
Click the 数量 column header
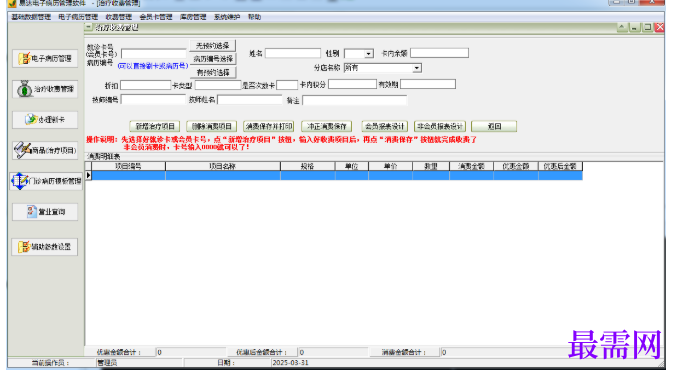click(431, 167)
